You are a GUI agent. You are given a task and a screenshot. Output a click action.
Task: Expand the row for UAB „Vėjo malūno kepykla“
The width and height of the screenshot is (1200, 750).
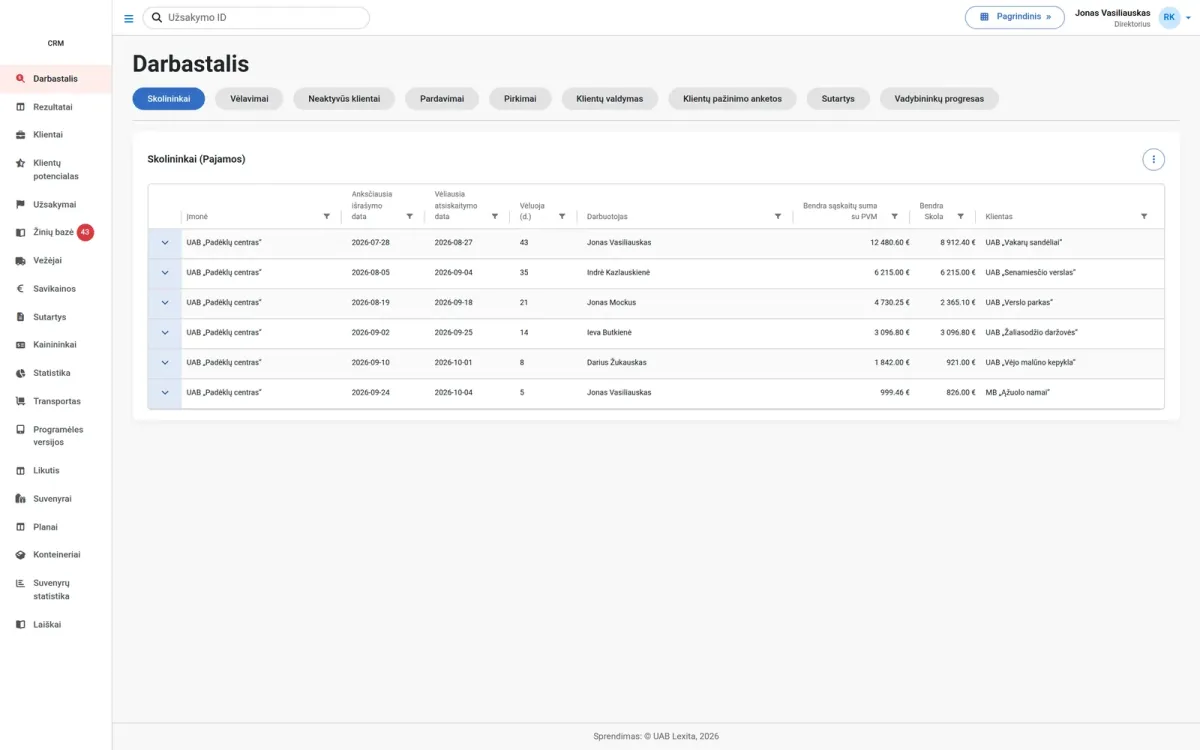165,362
